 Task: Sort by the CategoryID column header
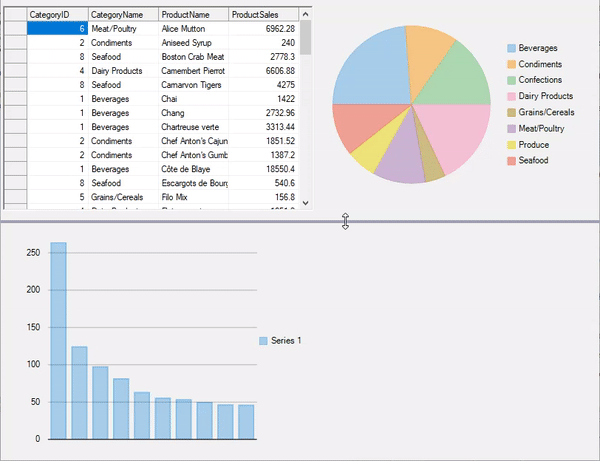click(x=57, y=15)
